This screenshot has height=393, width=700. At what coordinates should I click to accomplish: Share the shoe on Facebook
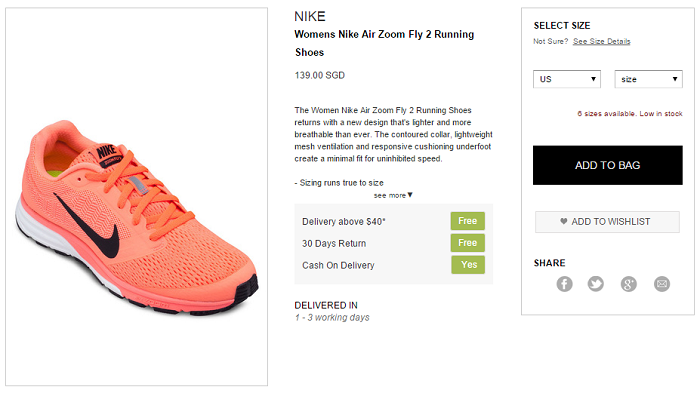click(564, 284)
